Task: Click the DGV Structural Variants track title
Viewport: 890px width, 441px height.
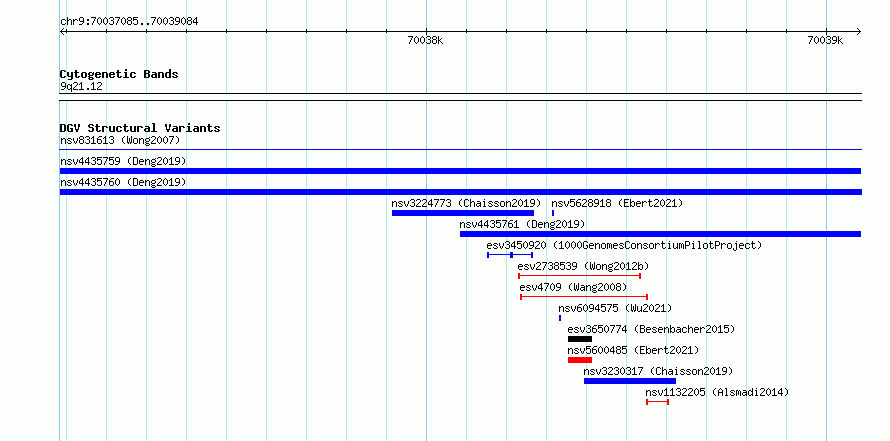Action: [x=140, y=128]
